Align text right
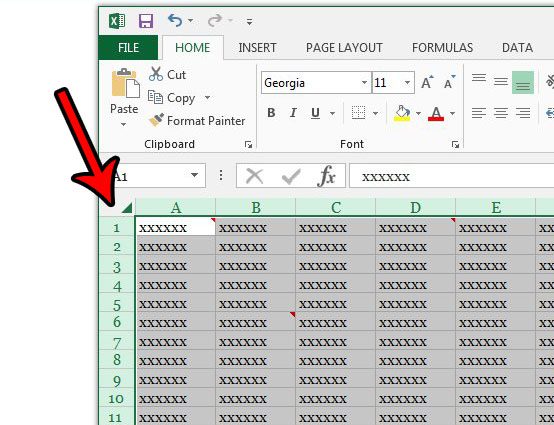This screenshot has height=425, width=554. click(523, 113)
